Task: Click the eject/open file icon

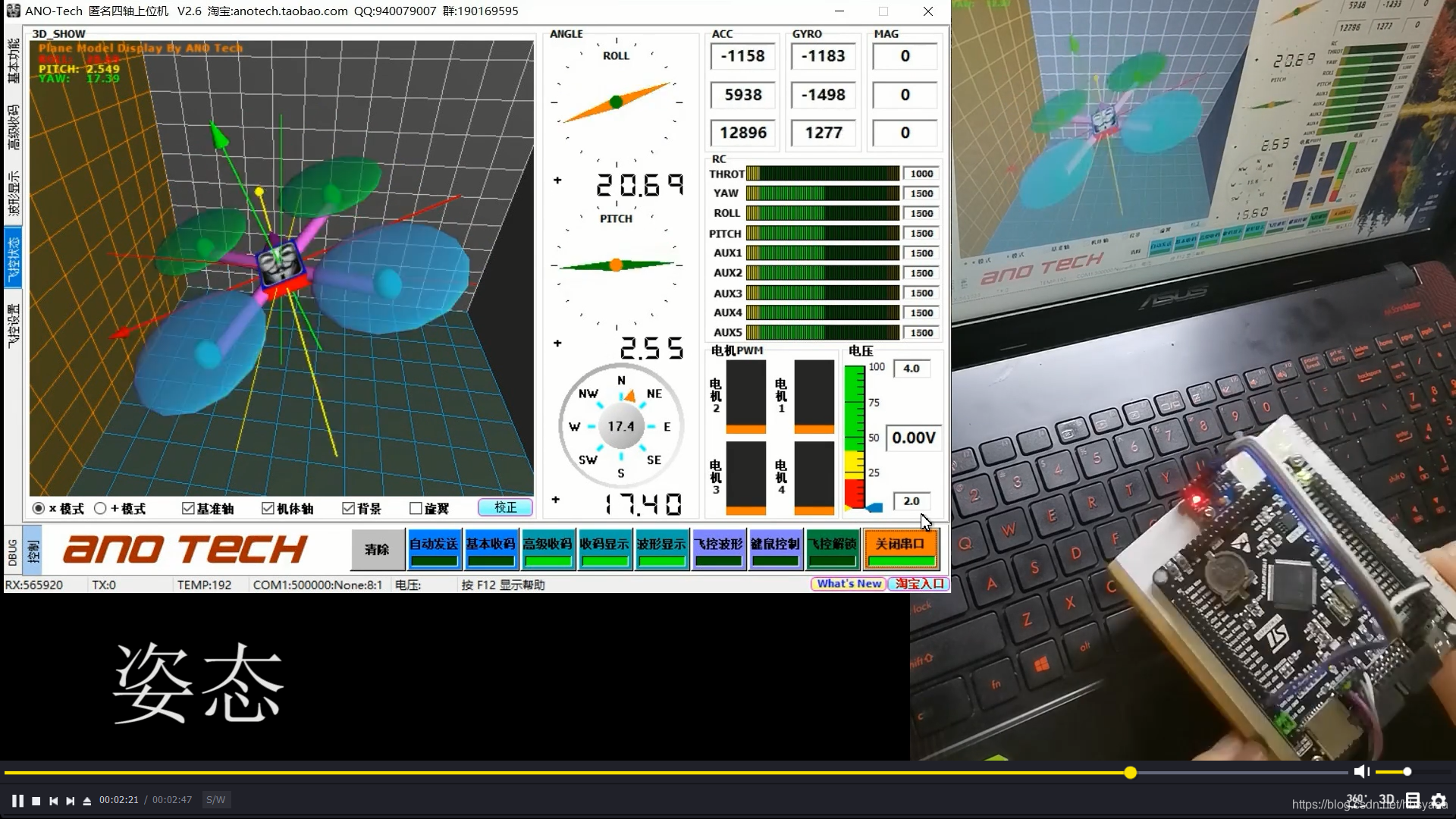Action: [x=87, y=801]
